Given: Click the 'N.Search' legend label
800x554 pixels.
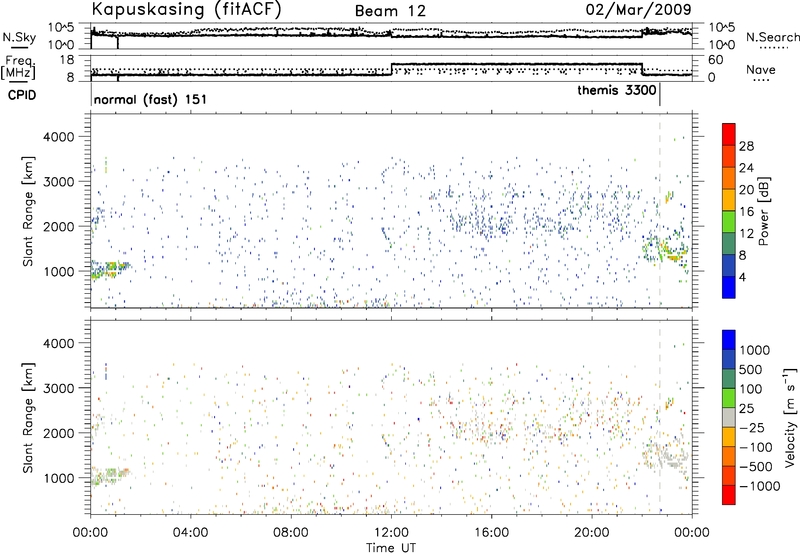Looking at the screenshot, I should coord(772,37).
